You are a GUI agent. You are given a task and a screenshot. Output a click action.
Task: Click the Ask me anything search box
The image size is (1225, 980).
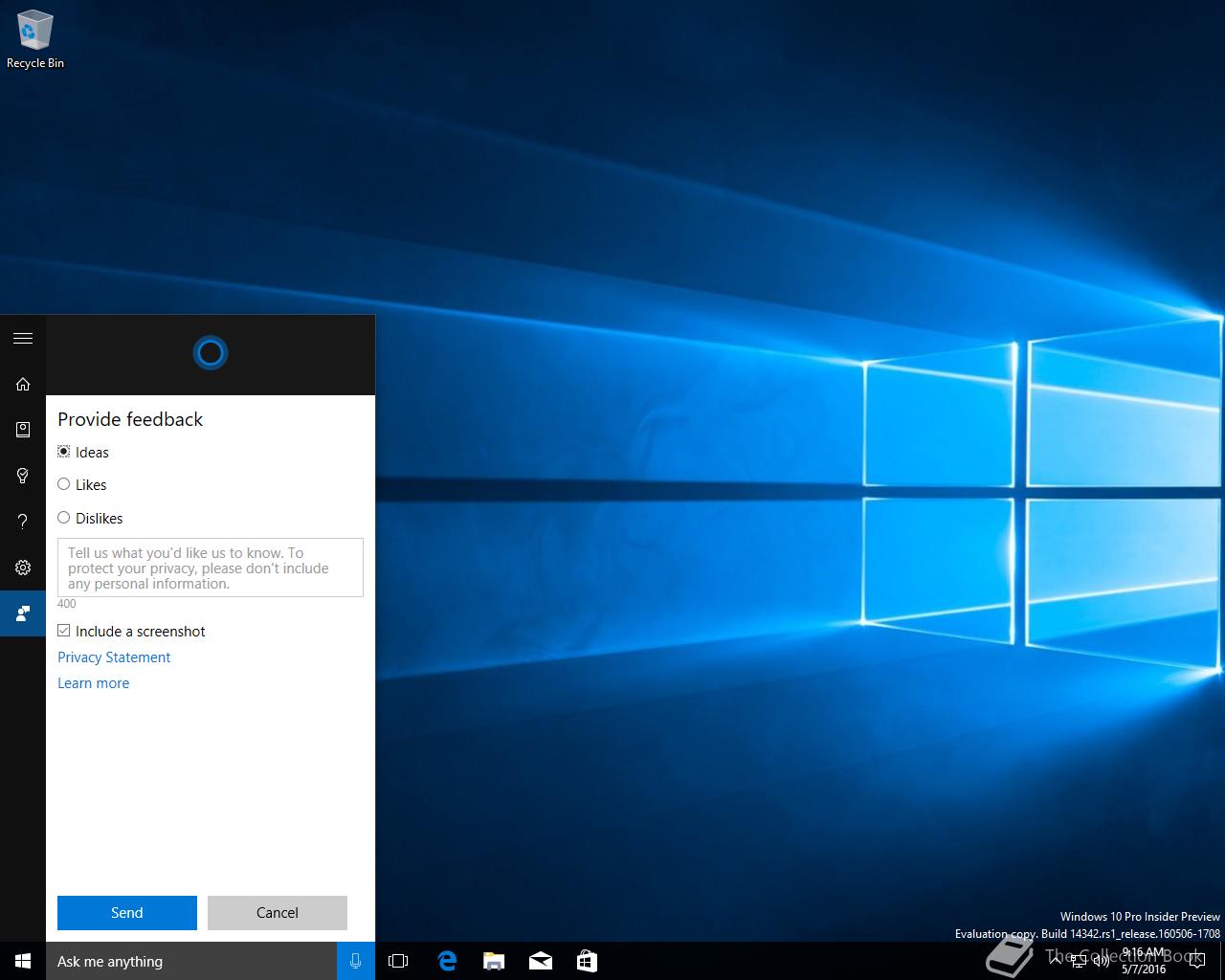[x=191, y=961]
